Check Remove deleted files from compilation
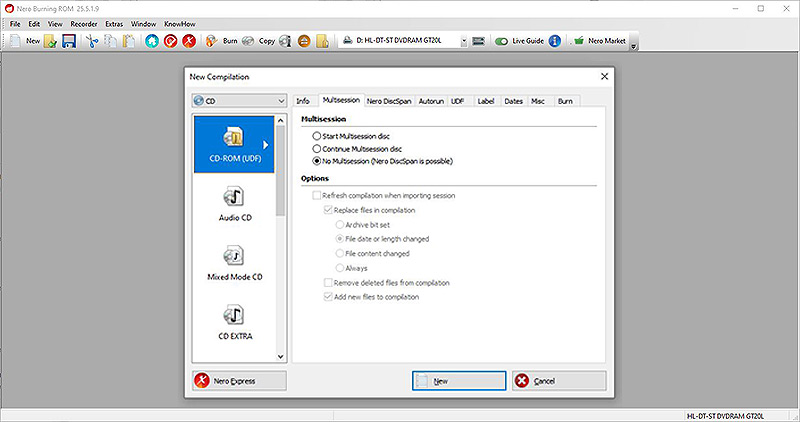 point(329,283)
